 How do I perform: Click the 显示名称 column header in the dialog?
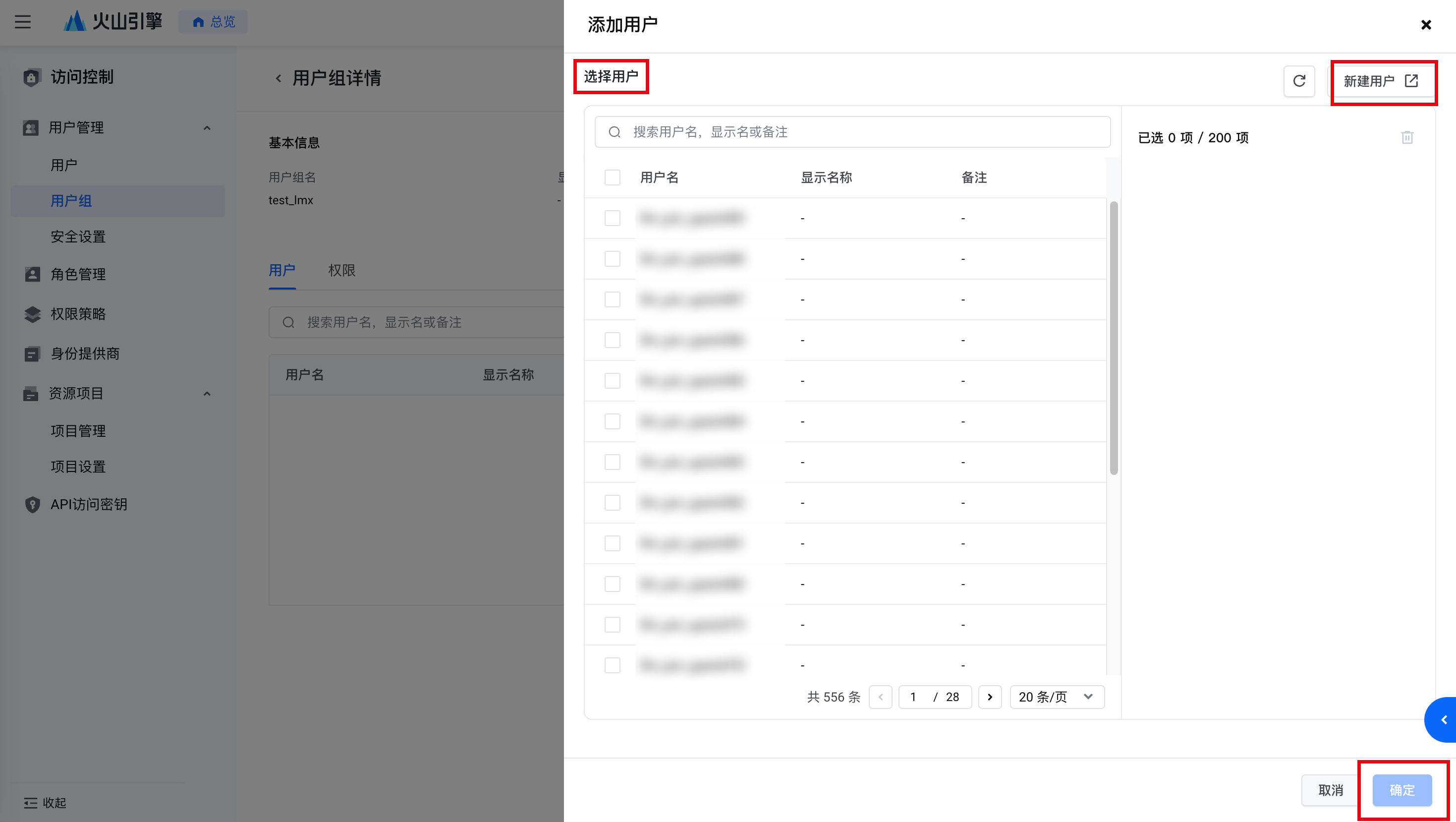826,177
